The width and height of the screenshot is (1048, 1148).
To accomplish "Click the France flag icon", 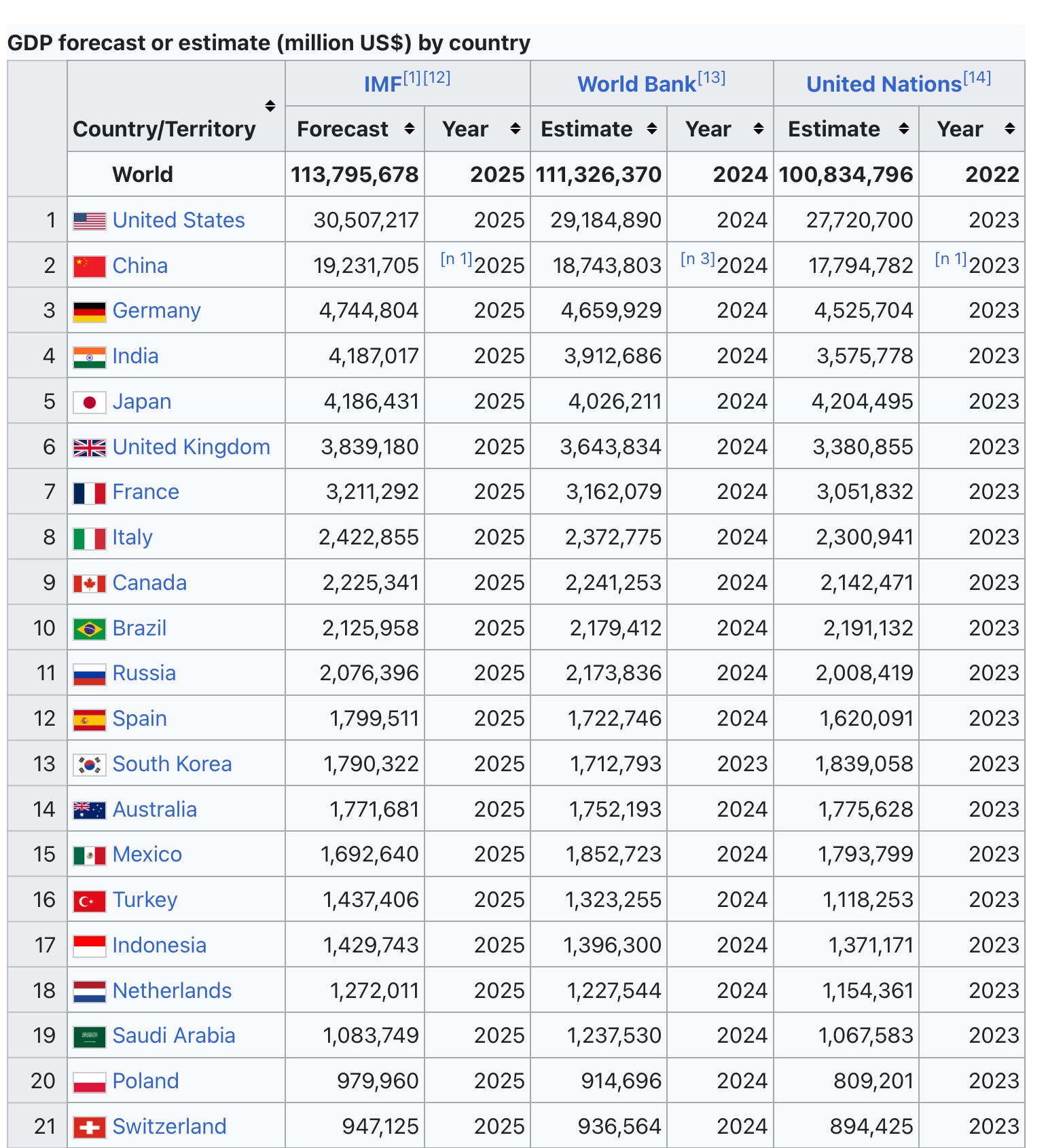I will click(x=90, y=493).
